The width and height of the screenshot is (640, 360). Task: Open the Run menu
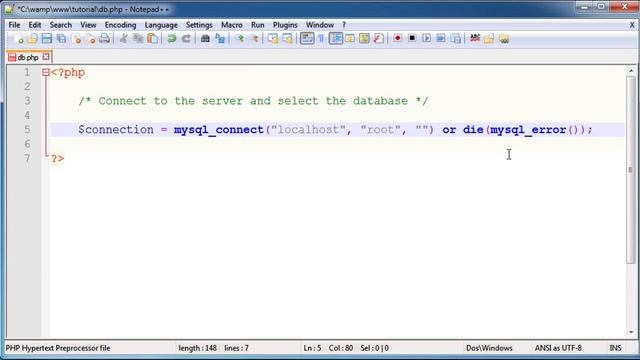coord(258,25)
